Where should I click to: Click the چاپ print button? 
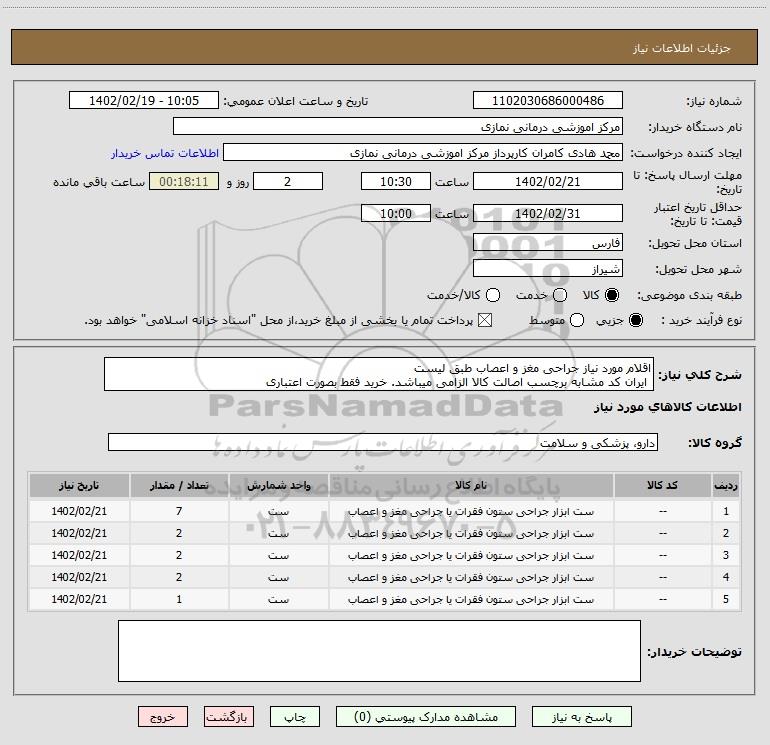point(295,717)
